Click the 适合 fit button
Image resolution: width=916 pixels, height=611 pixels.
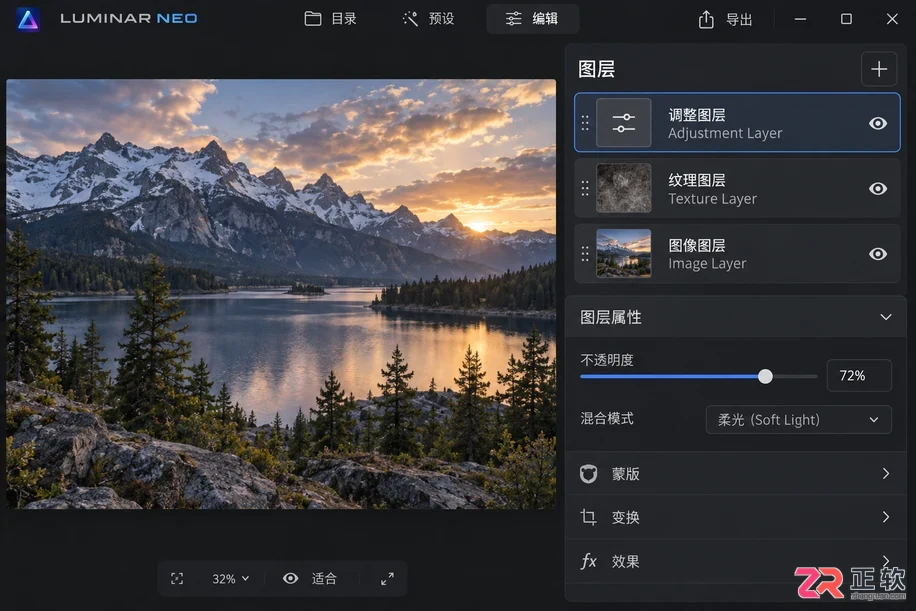(x=324, y=579)
